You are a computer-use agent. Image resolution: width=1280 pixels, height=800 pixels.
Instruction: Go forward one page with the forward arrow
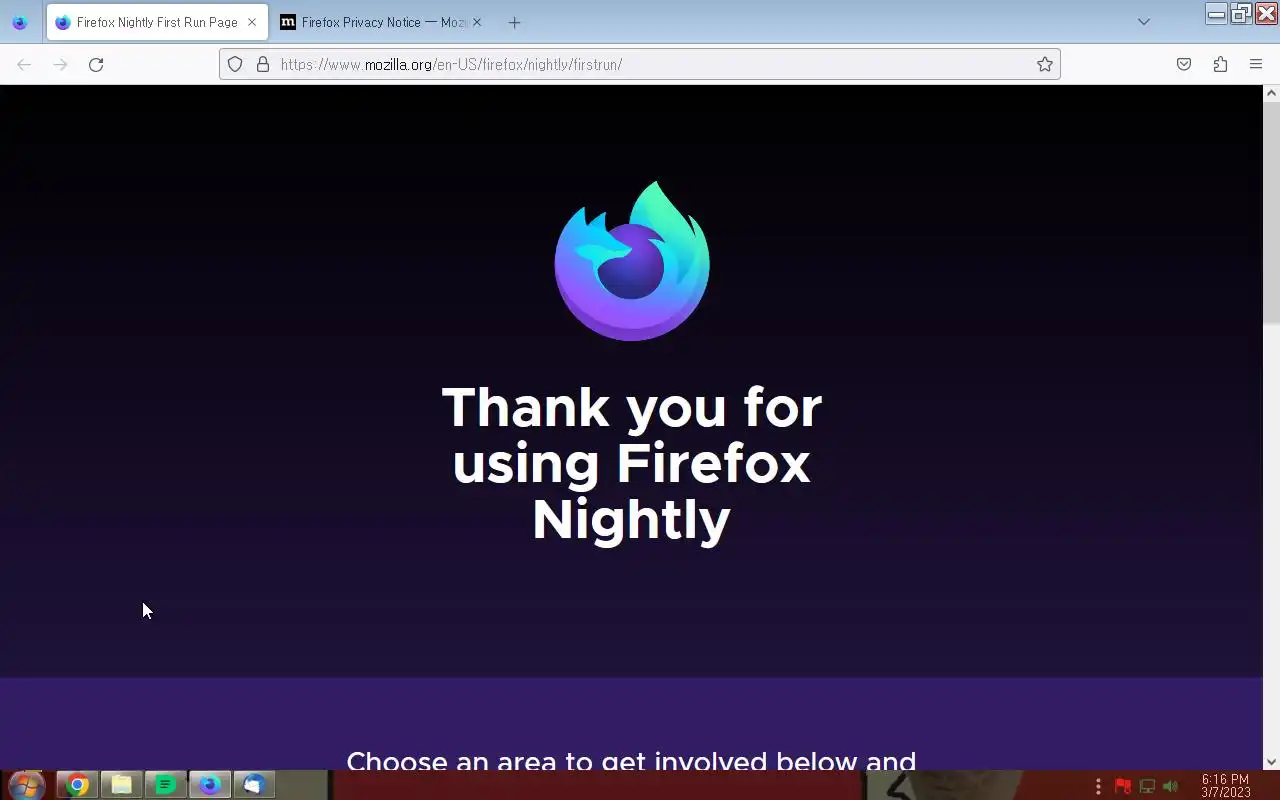pos(60,64)
